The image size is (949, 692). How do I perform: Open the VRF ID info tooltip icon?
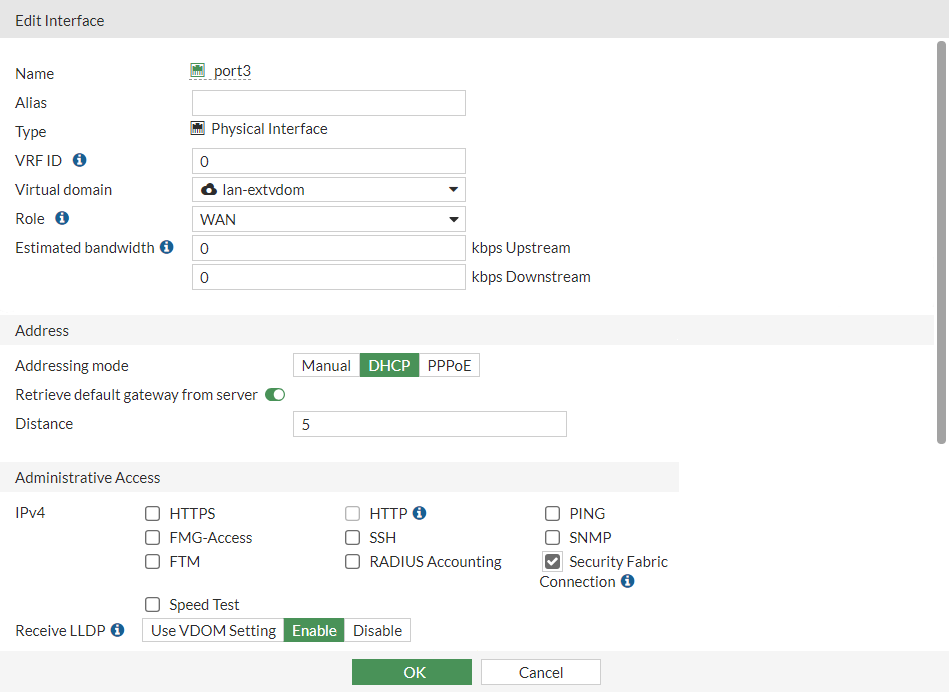78,160
